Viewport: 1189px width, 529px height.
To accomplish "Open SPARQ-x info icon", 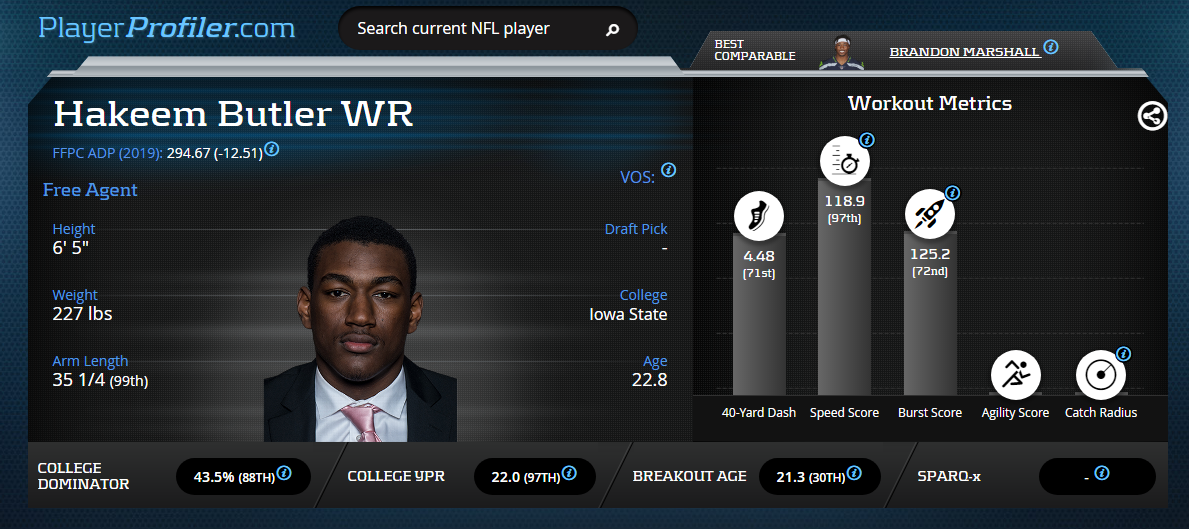I will coord(1102,474).
